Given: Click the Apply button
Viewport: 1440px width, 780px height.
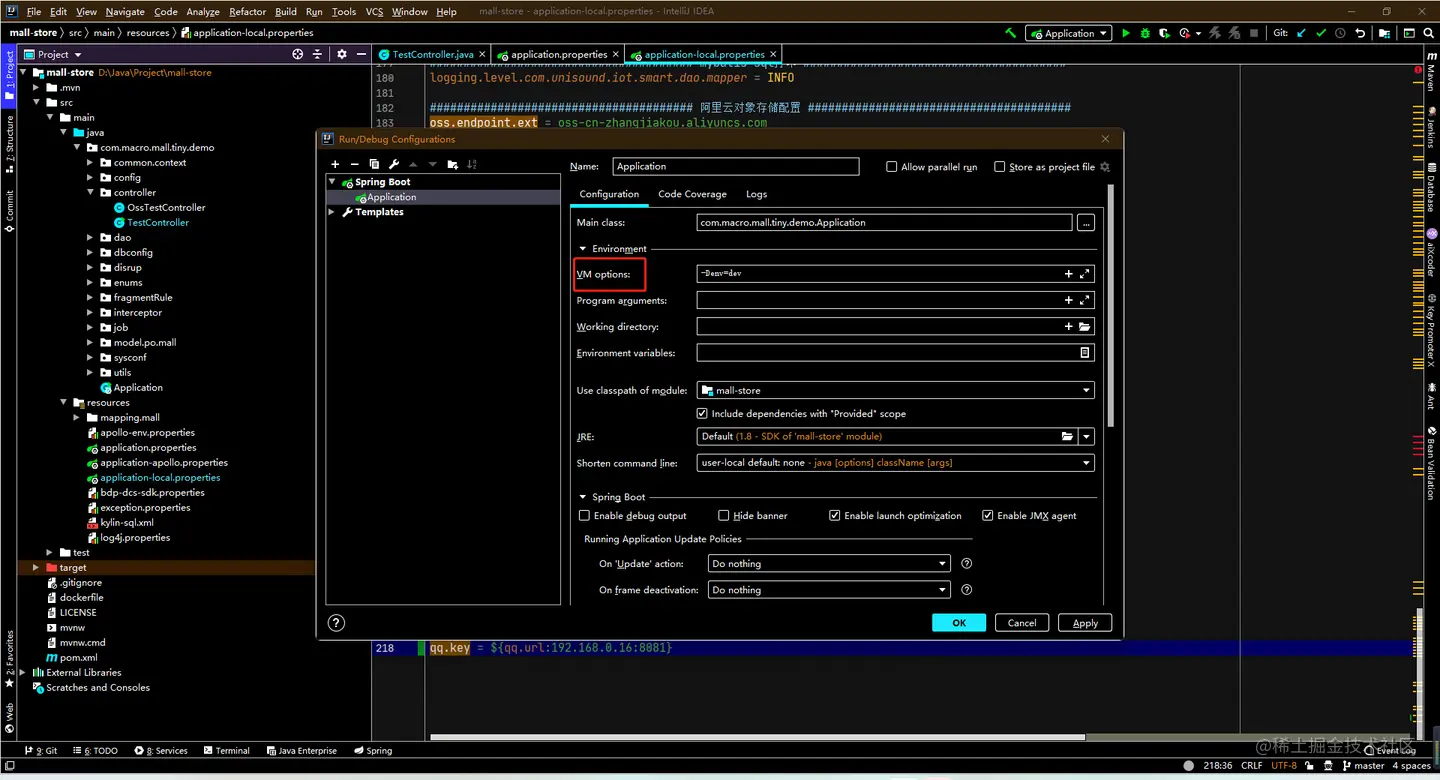Looking at the screenshot, I should click(1085, 623).
